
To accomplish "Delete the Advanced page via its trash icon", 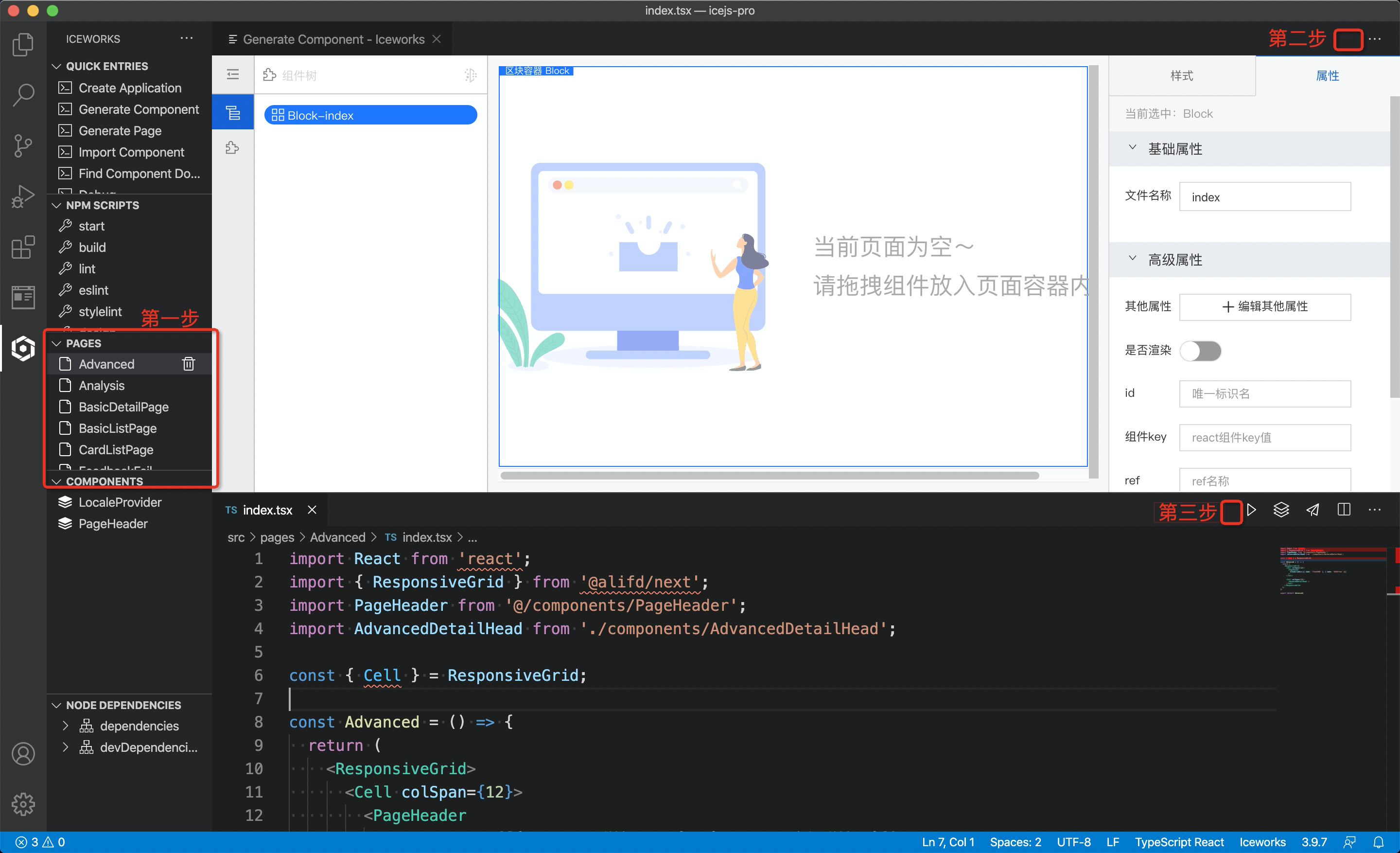I will pos(188,364).
